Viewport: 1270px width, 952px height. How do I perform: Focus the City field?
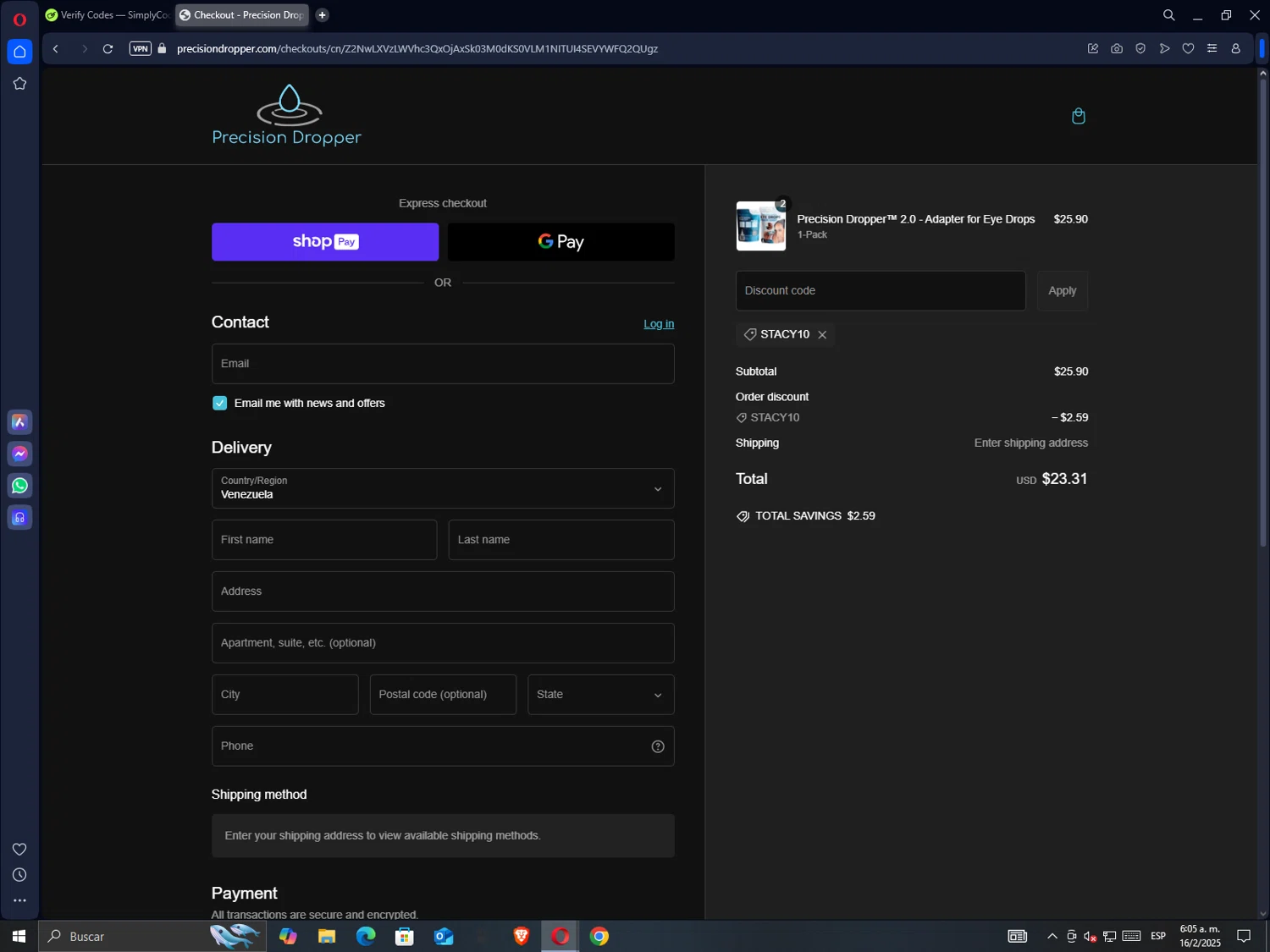285,695
